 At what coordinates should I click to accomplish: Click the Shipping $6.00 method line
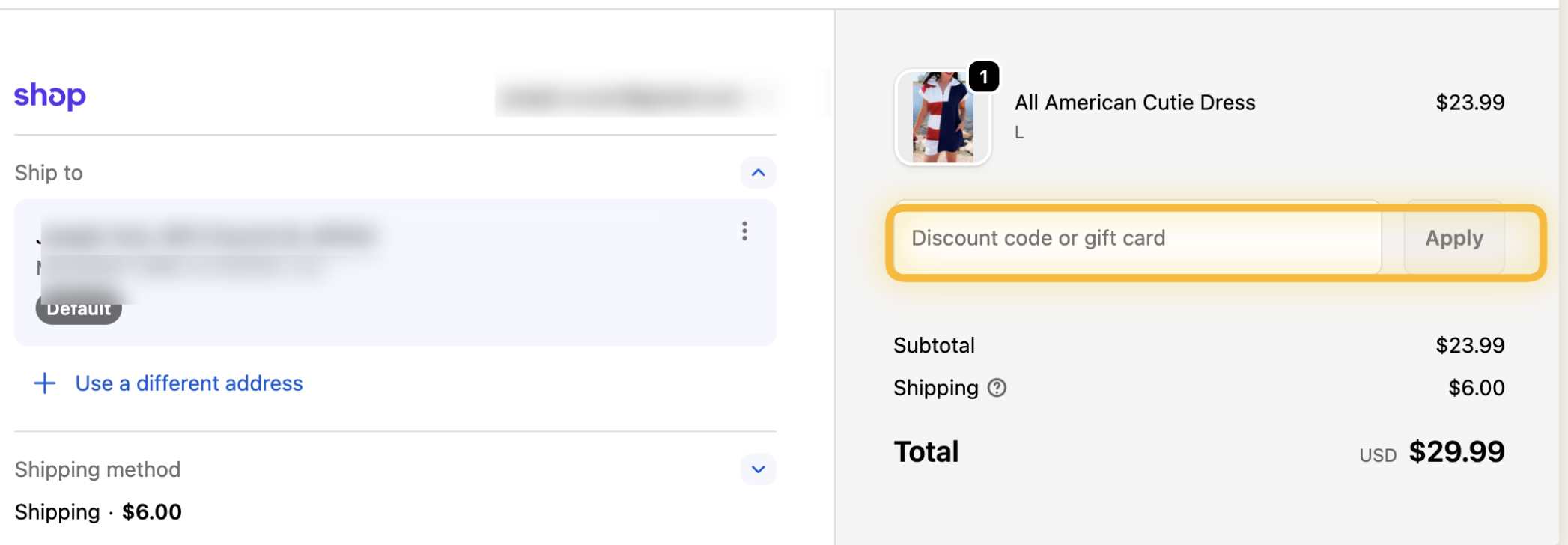[98, 512]
